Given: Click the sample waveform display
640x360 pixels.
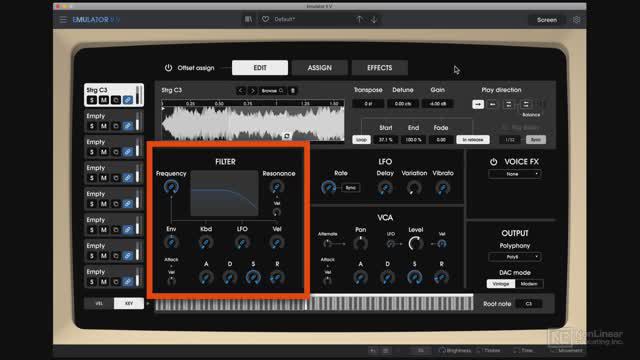Looking at the screenshot, I should tap(253, 121).
